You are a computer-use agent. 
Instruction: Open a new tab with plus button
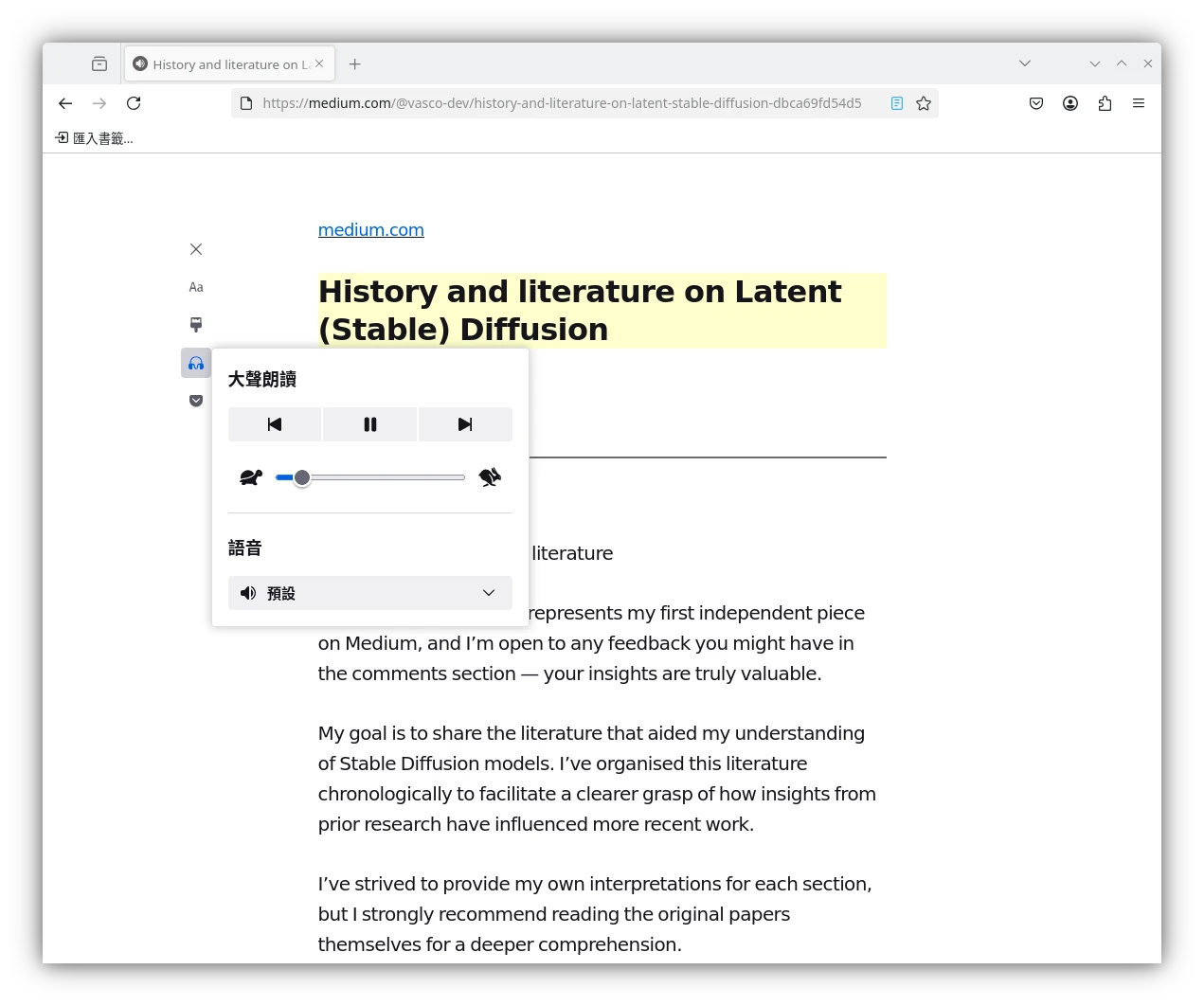[x=355, y=64]
